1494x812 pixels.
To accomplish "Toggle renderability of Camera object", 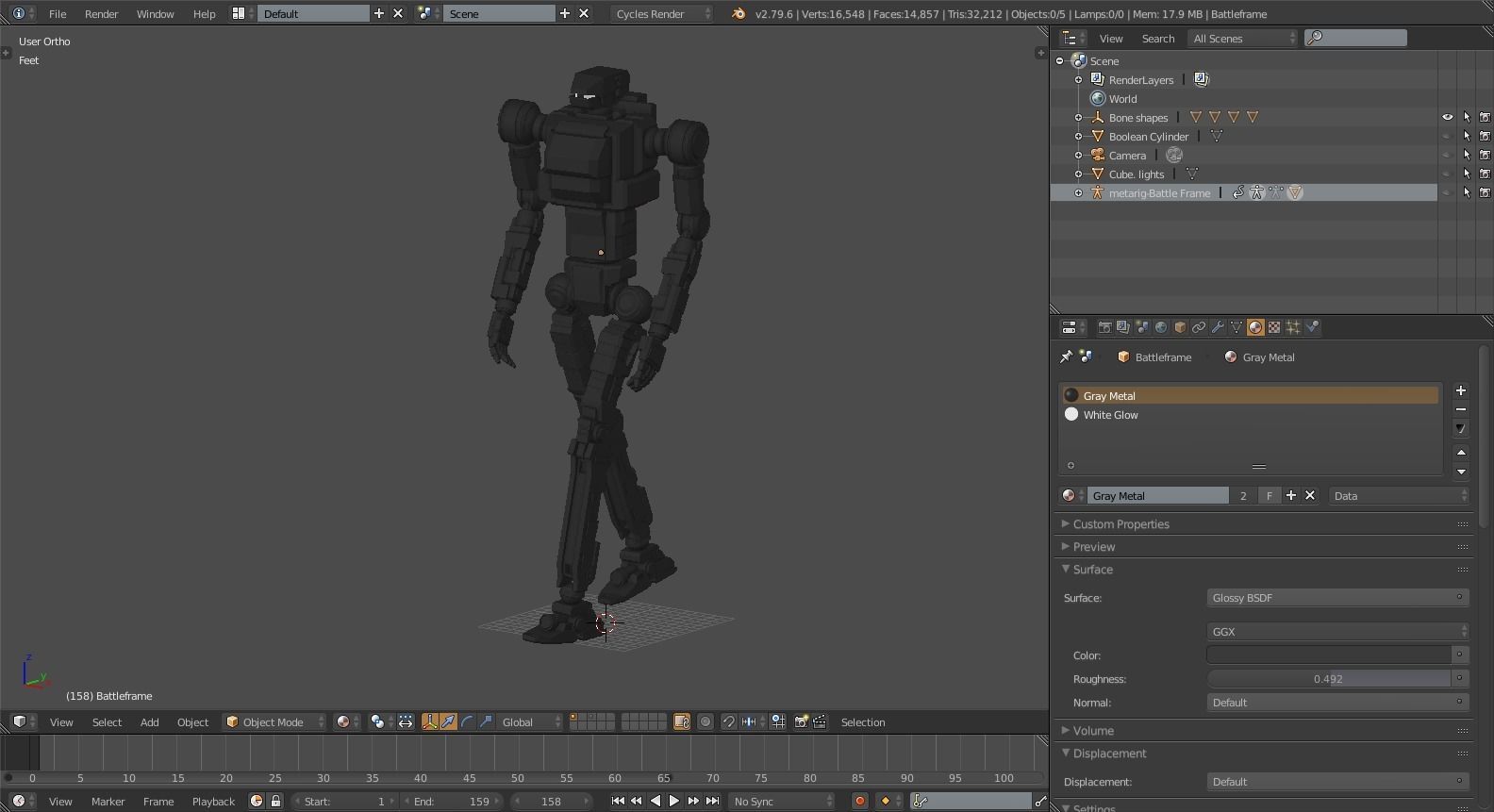I will point(1485,156).
